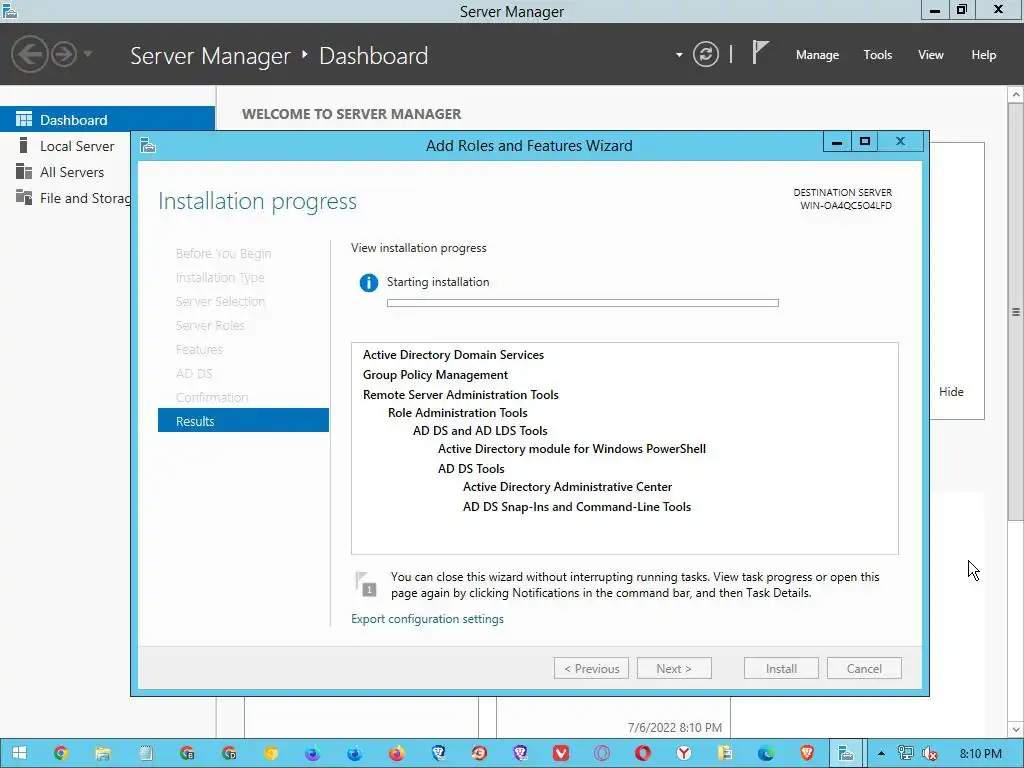Click the muted volume icon in tray

coord(929,754)
